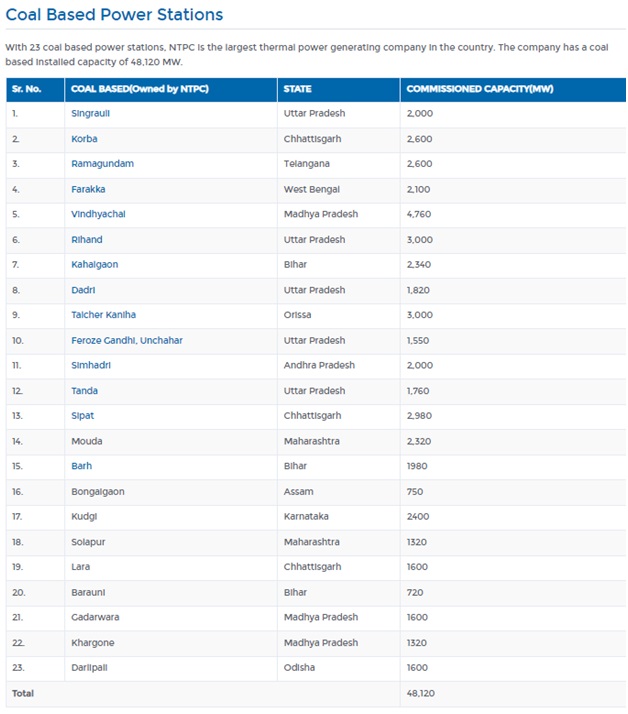Select the Tanda link
The width and height of the screenshot is (628, 714).
(84, 391)
